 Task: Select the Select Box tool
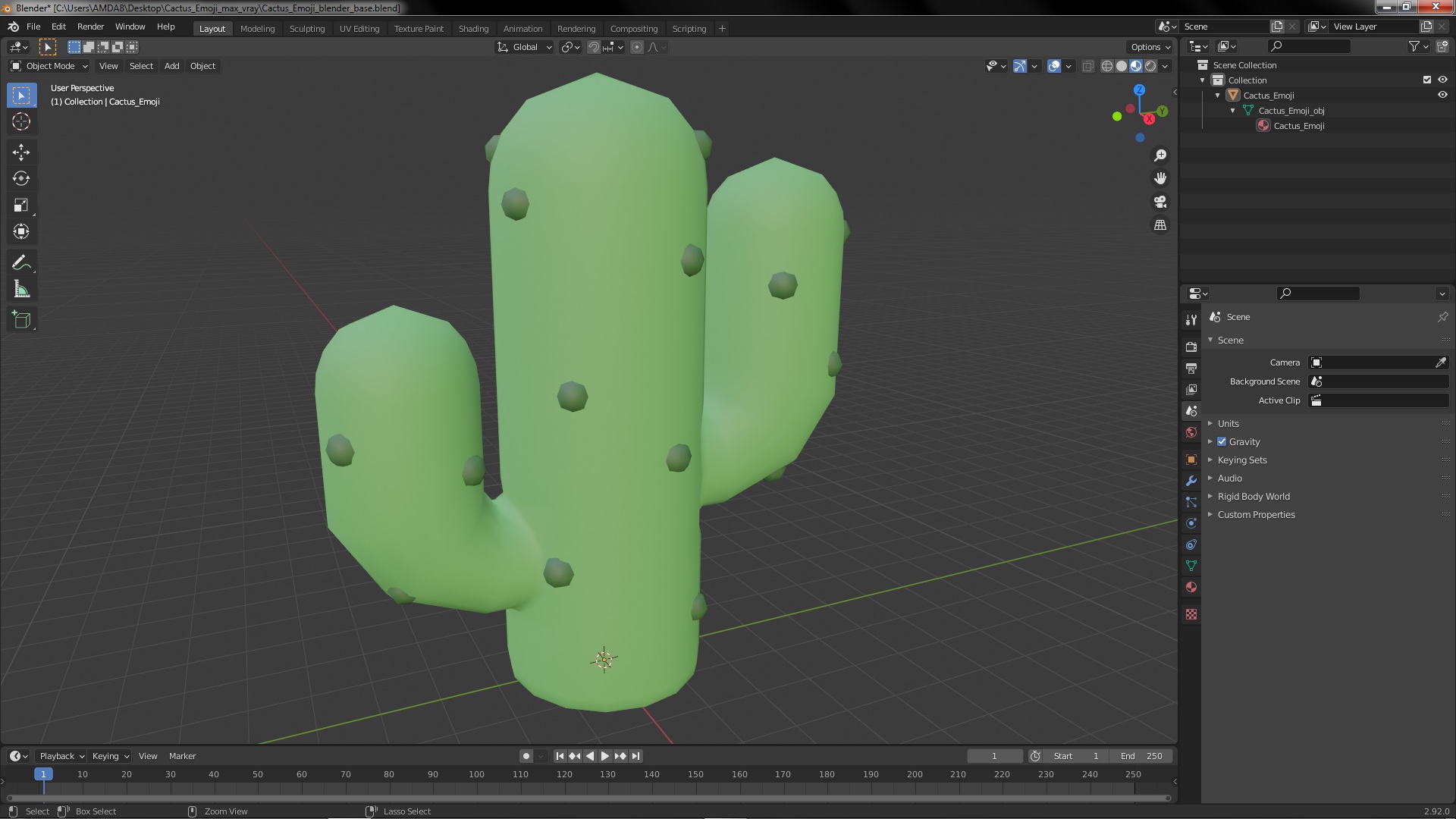point(21,96)
